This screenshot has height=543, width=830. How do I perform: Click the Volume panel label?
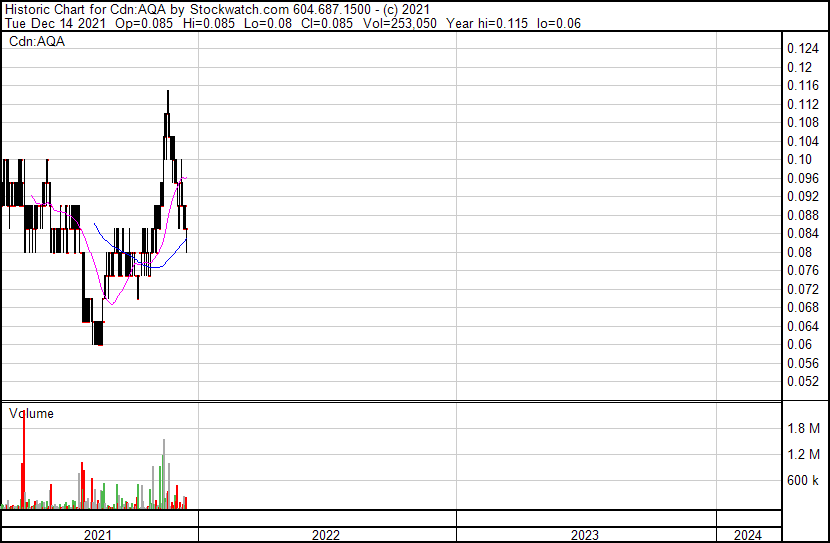(32, 413)
